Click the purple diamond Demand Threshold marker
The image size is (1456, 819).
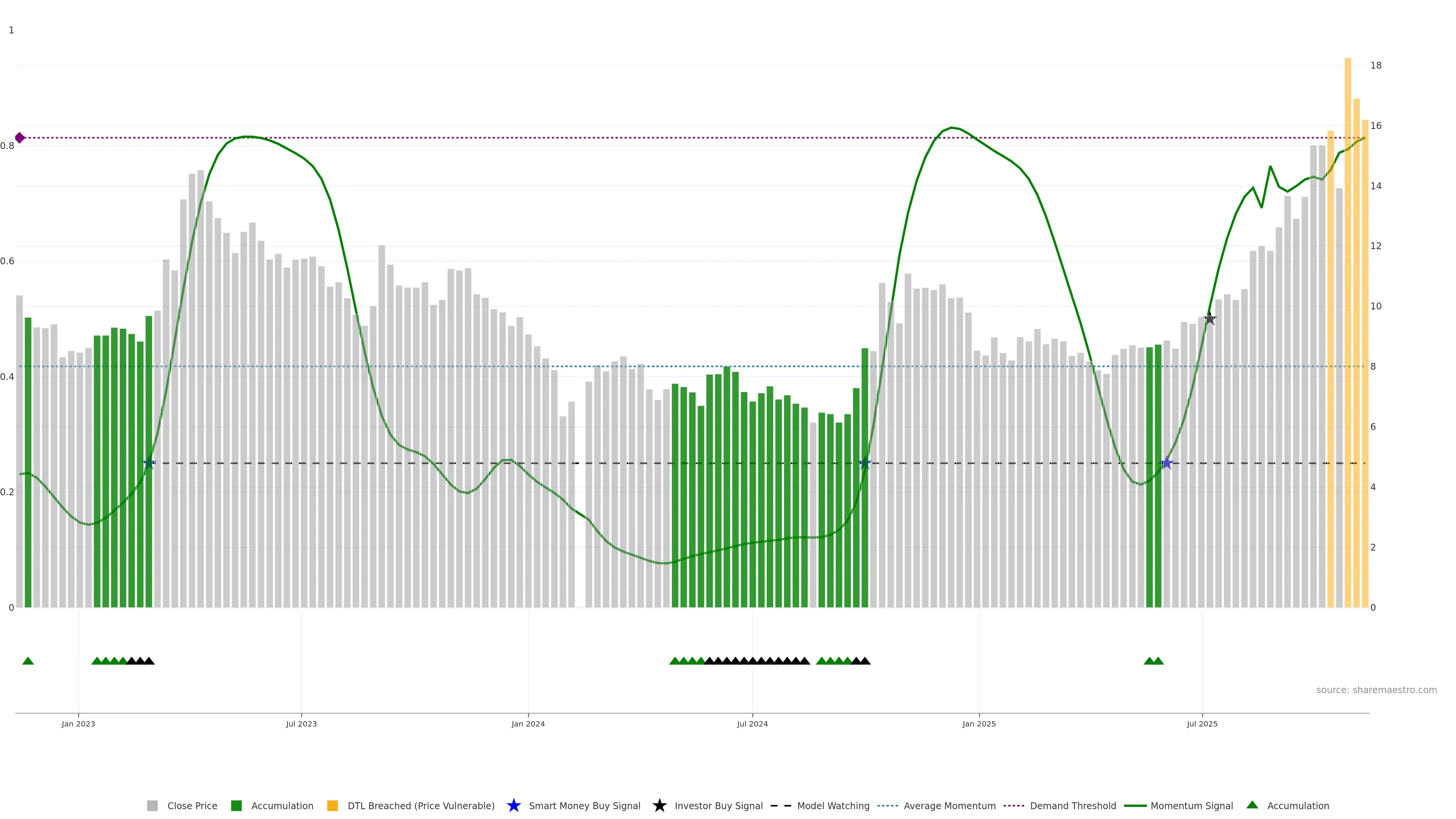pyautogui.click(x=20, y=138)
